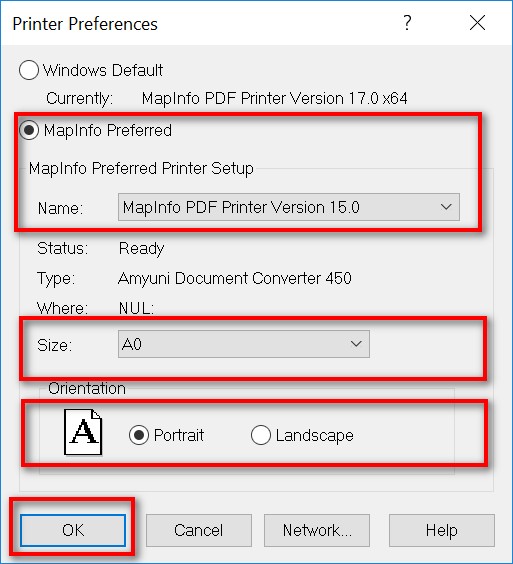
Task: Click the chevron arrow of the Size dropdown
Action: (356, 344)
